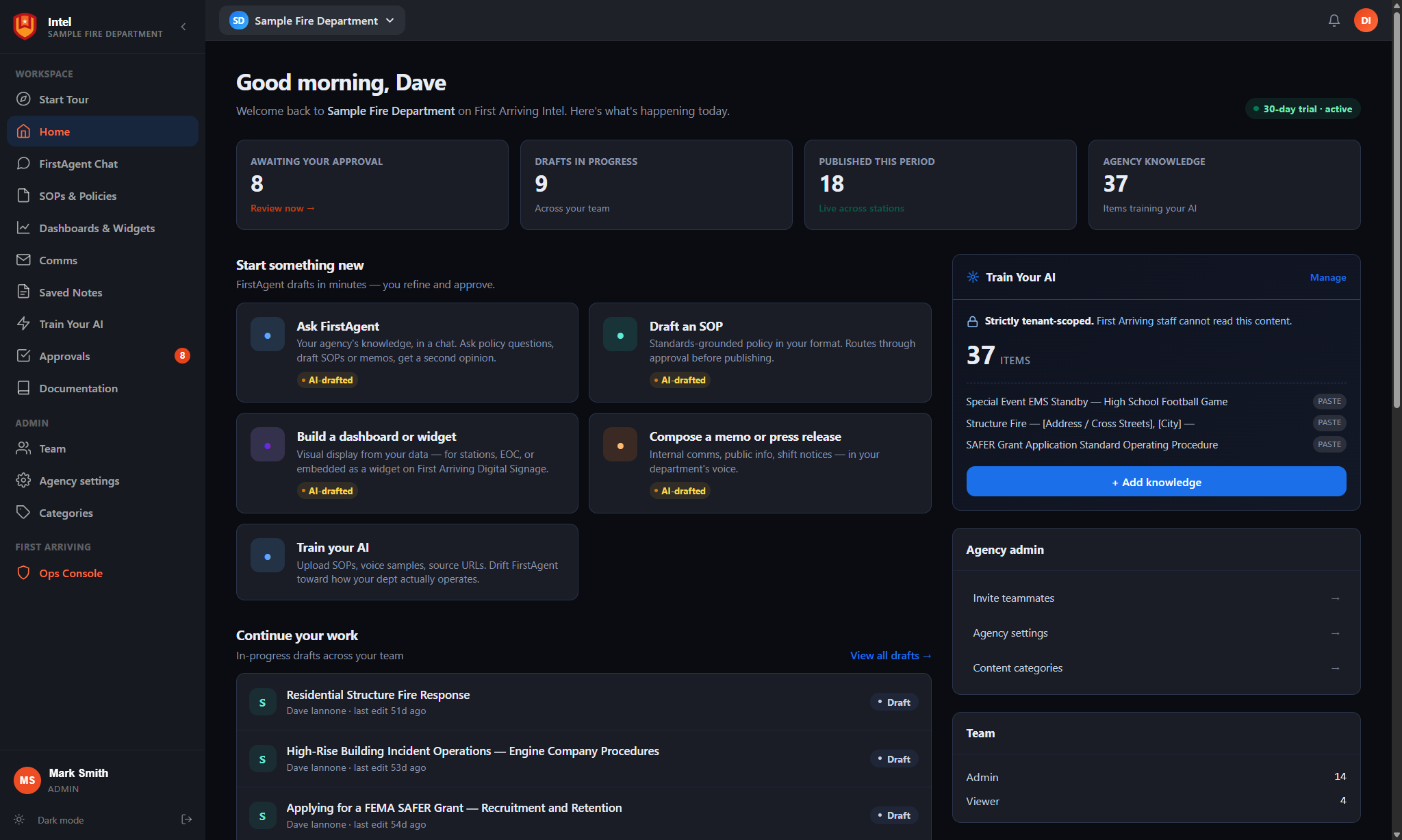Click the Start Tour compass icon
Screen dimensions: 1402x840
tap(23, 99)
